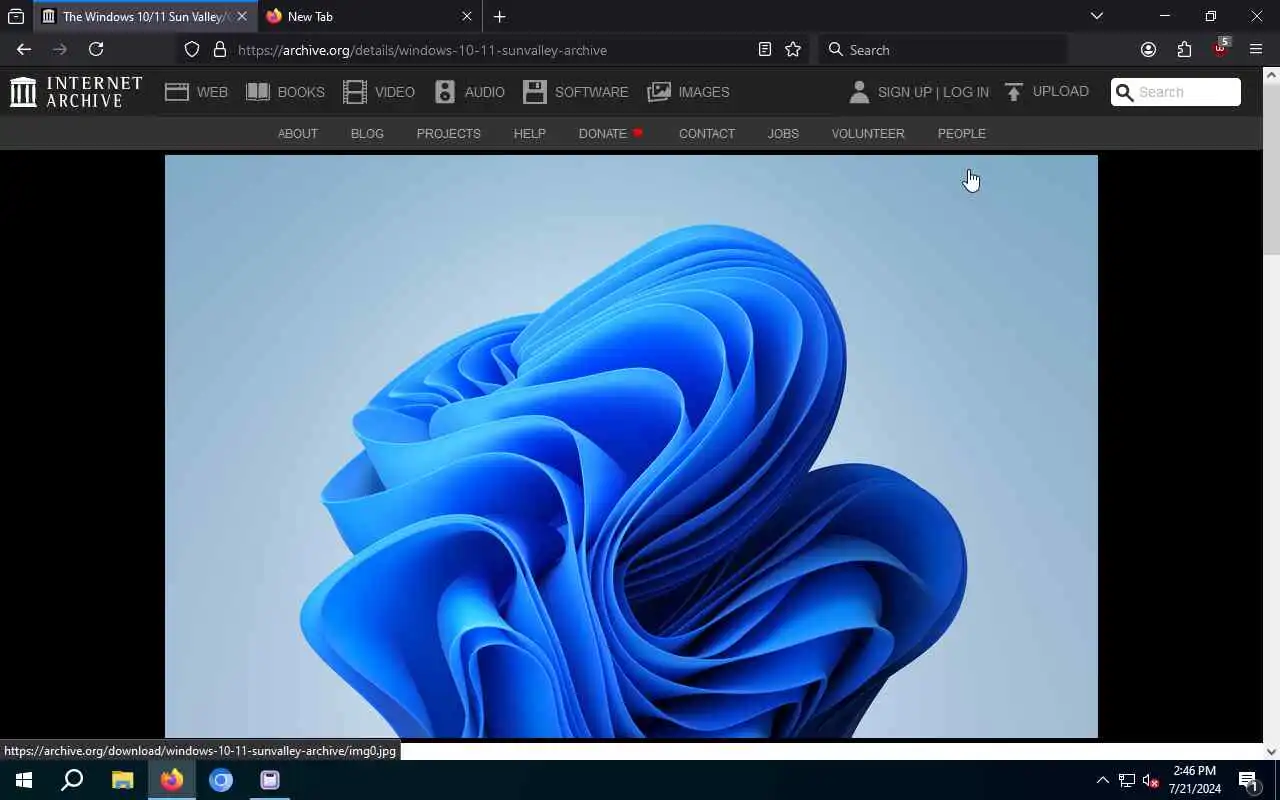Click the purple calendar taskbar app icon
This screenshot has width=1280, height=800.
(270, 780)
